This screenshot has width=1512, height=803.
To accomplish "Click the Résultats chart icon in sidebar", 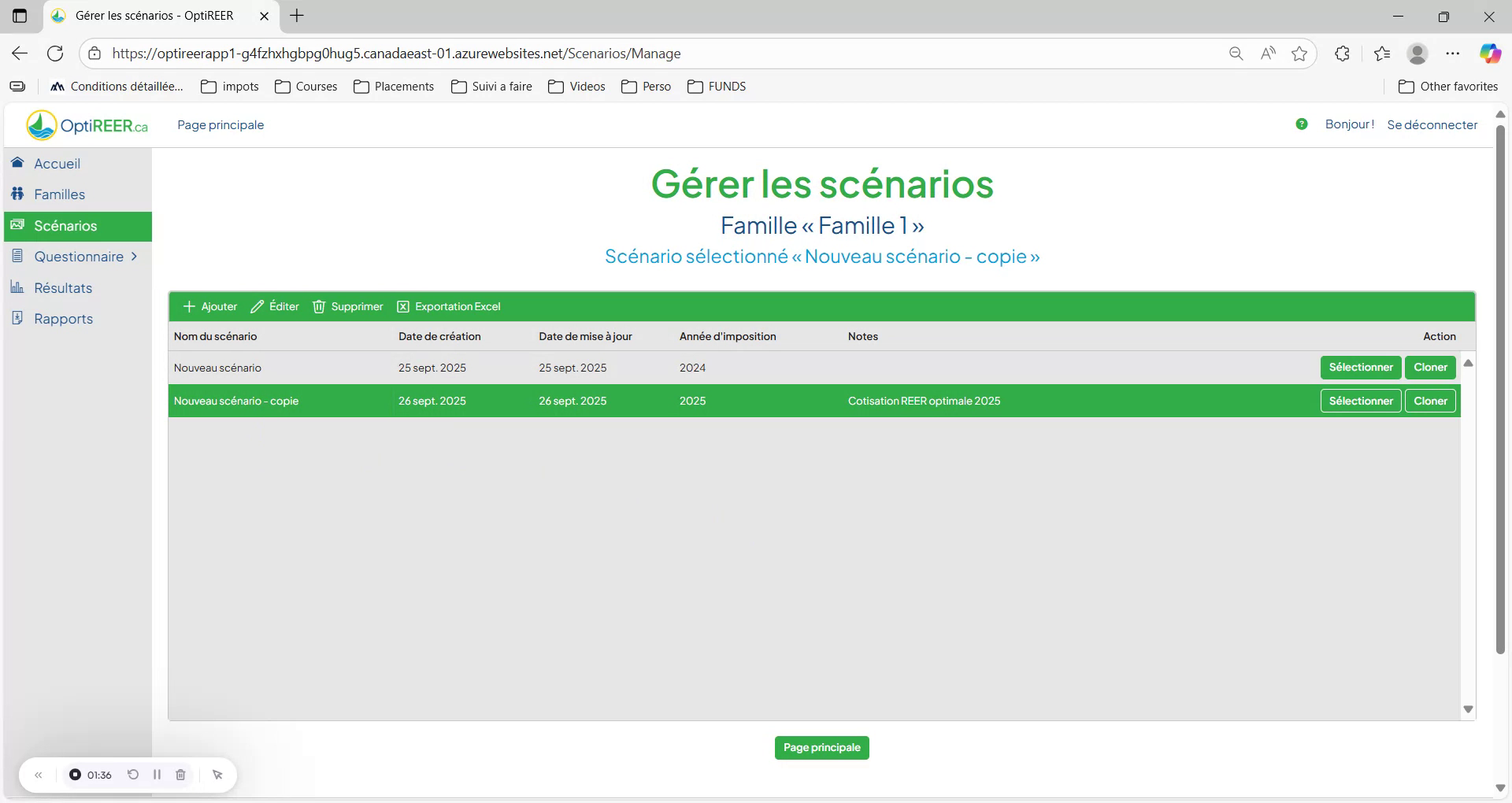I will tap(17, 287).
